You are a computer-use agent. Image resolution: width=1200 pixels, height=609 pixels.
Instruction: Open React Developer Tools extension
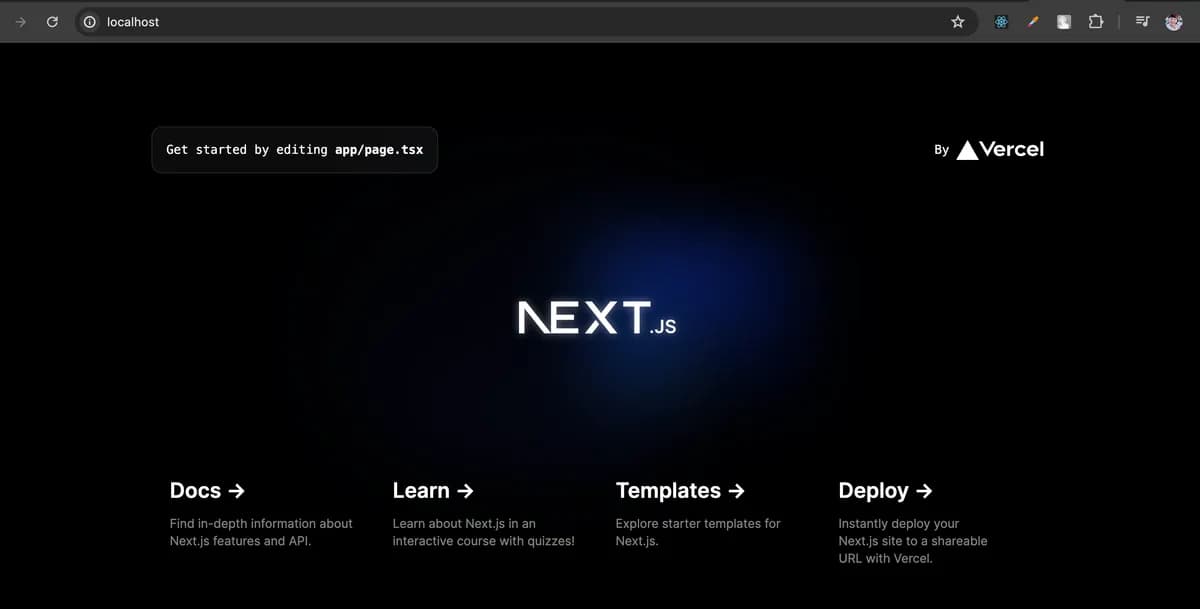(x=1001, y=22)
